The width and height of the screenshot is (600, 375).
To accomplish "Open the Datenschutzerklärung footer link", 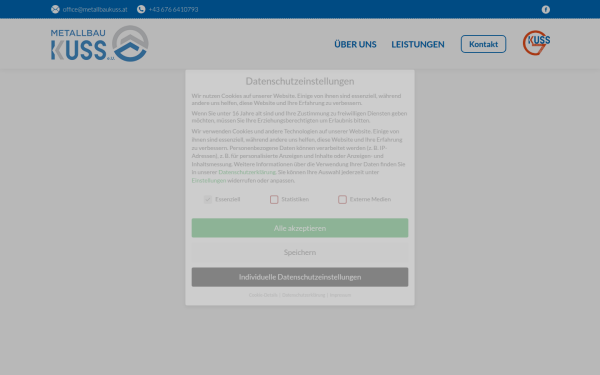I will coord(303,295).
